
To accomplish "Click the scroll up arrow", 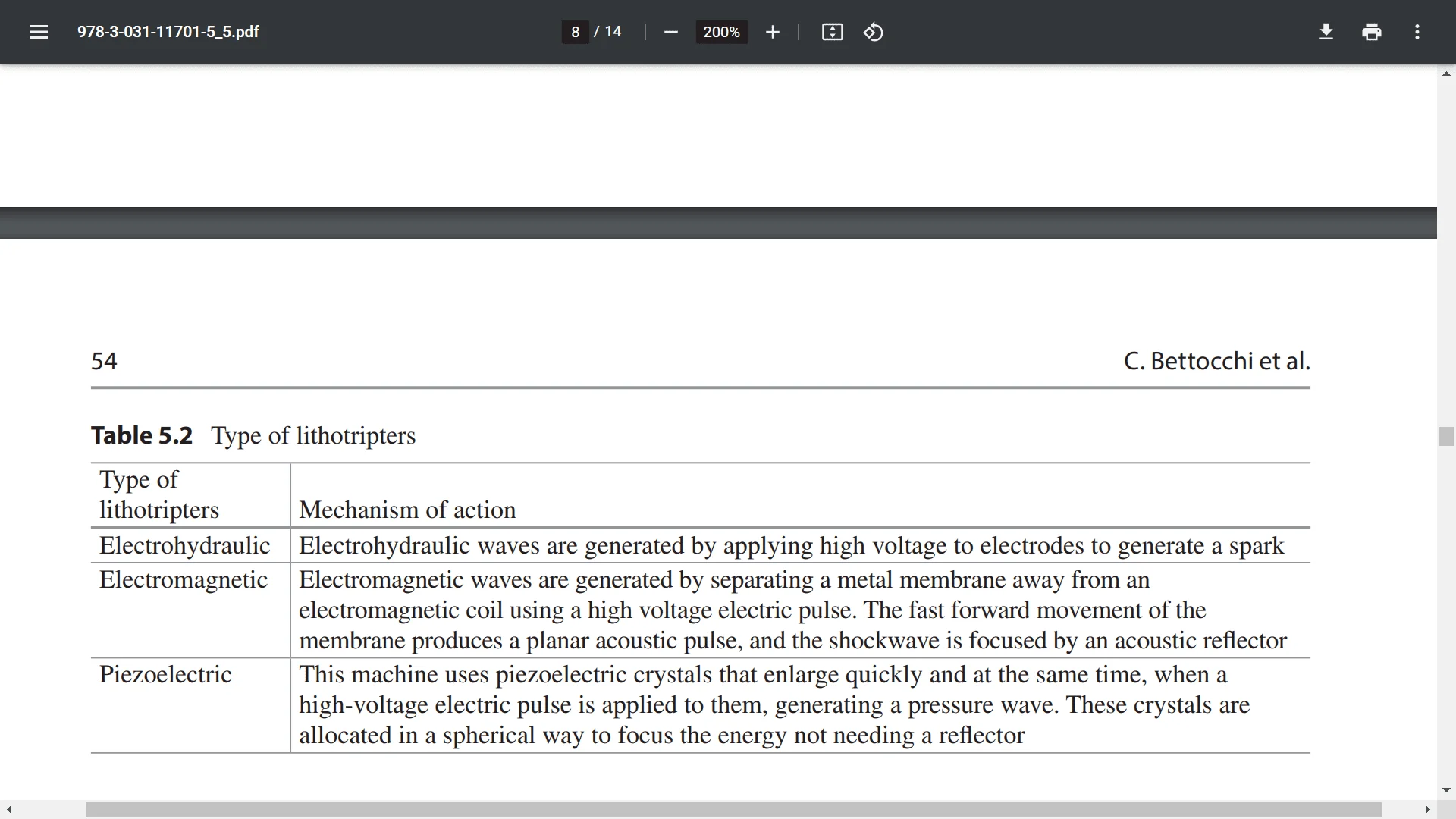I will pos(1446,74).
